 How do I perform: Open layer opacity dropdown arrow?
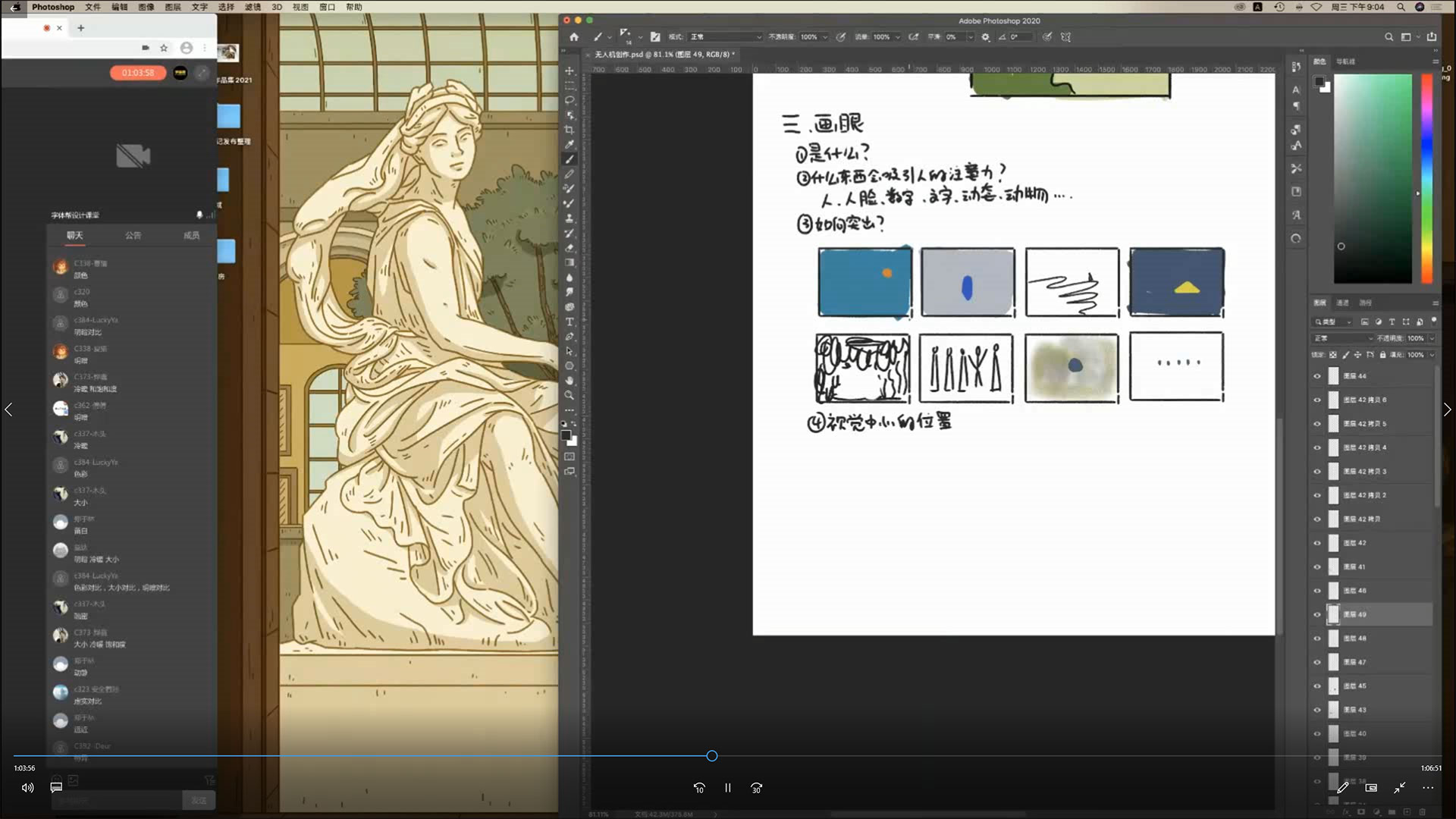click(x=1432, y=338)
